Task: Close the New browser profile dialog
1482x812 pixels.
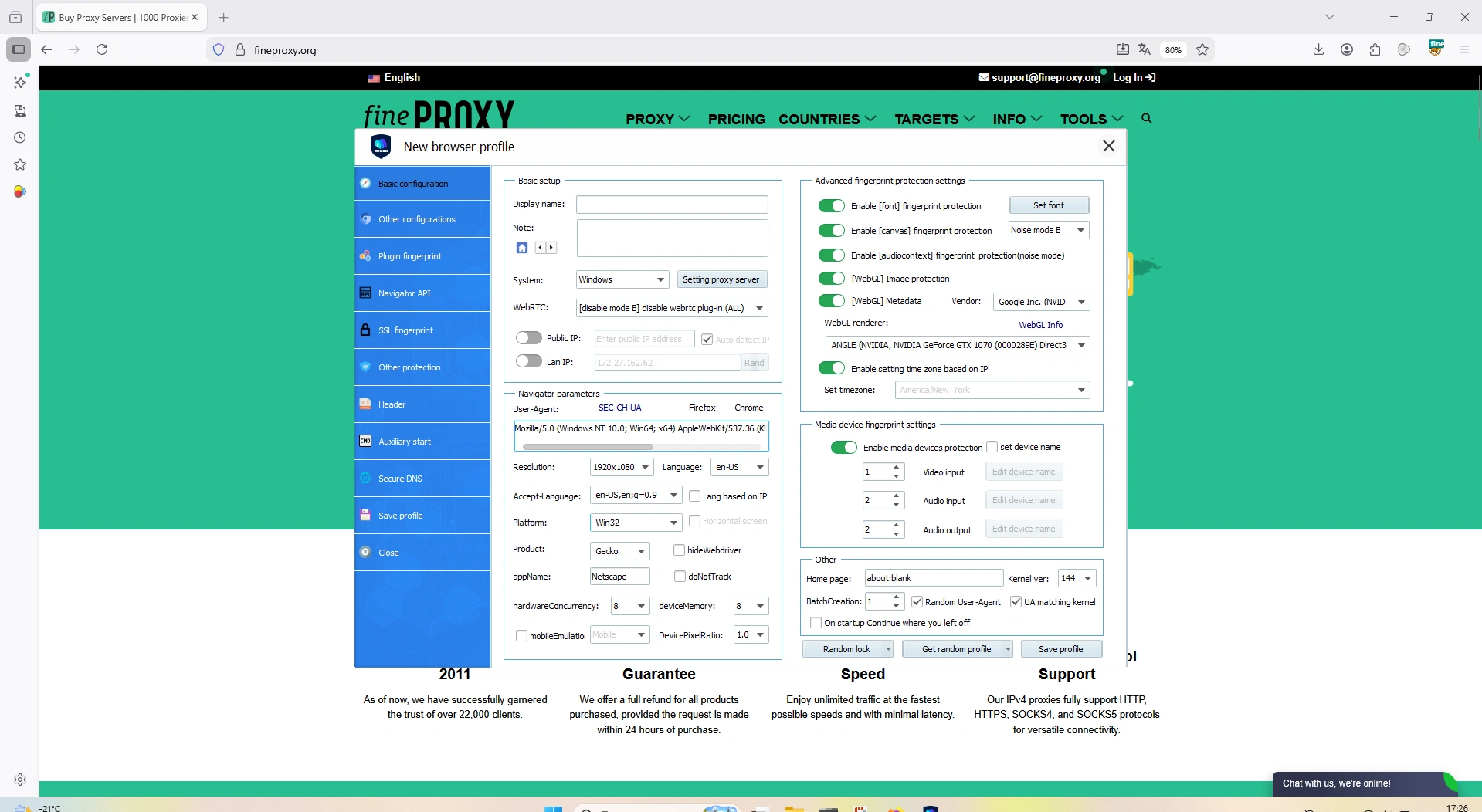Action: pyautogui.click(x=1109, y=146)
